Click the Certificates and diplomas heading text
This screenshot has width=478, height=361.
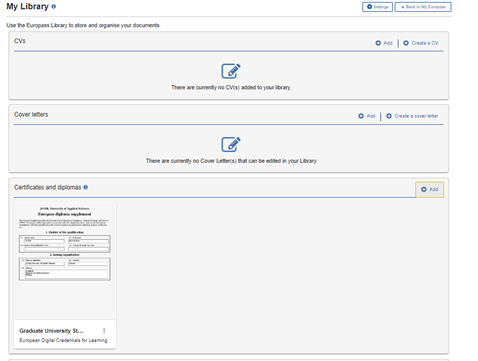[48, 187]
